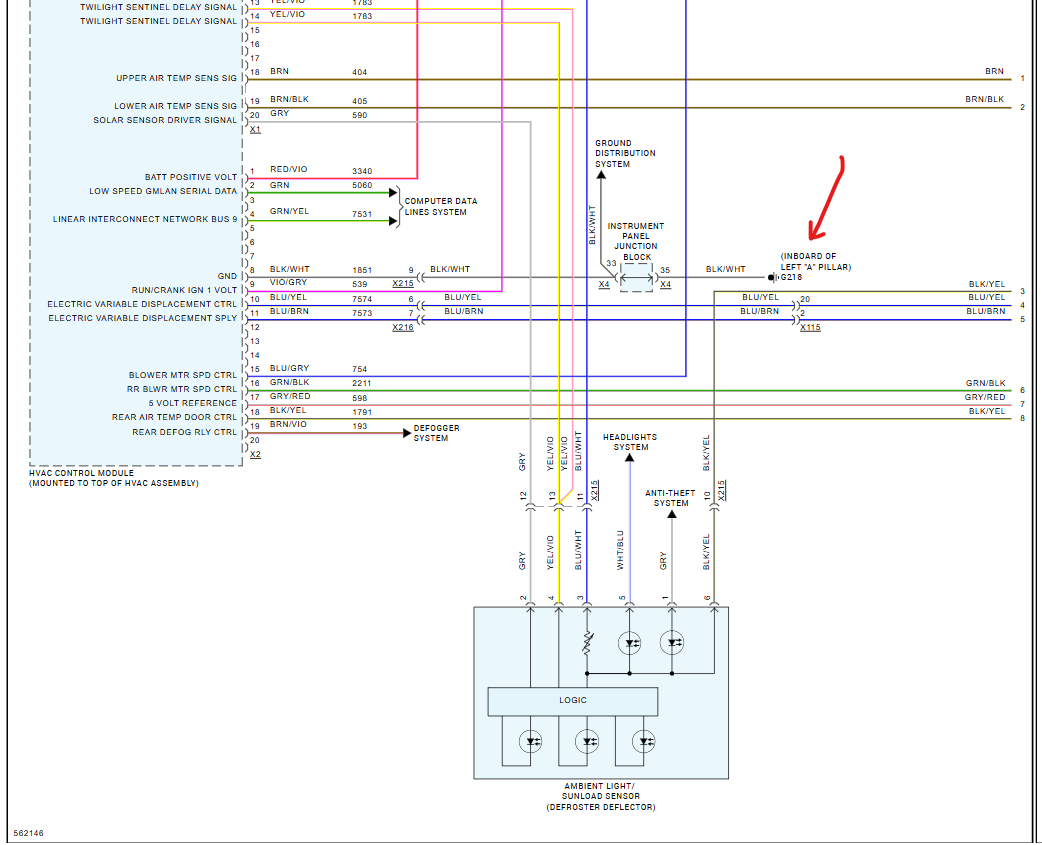This screenshot has height=845, width=1042.
Task: Click the X215 connector label near pin 9
Action: 403,284
